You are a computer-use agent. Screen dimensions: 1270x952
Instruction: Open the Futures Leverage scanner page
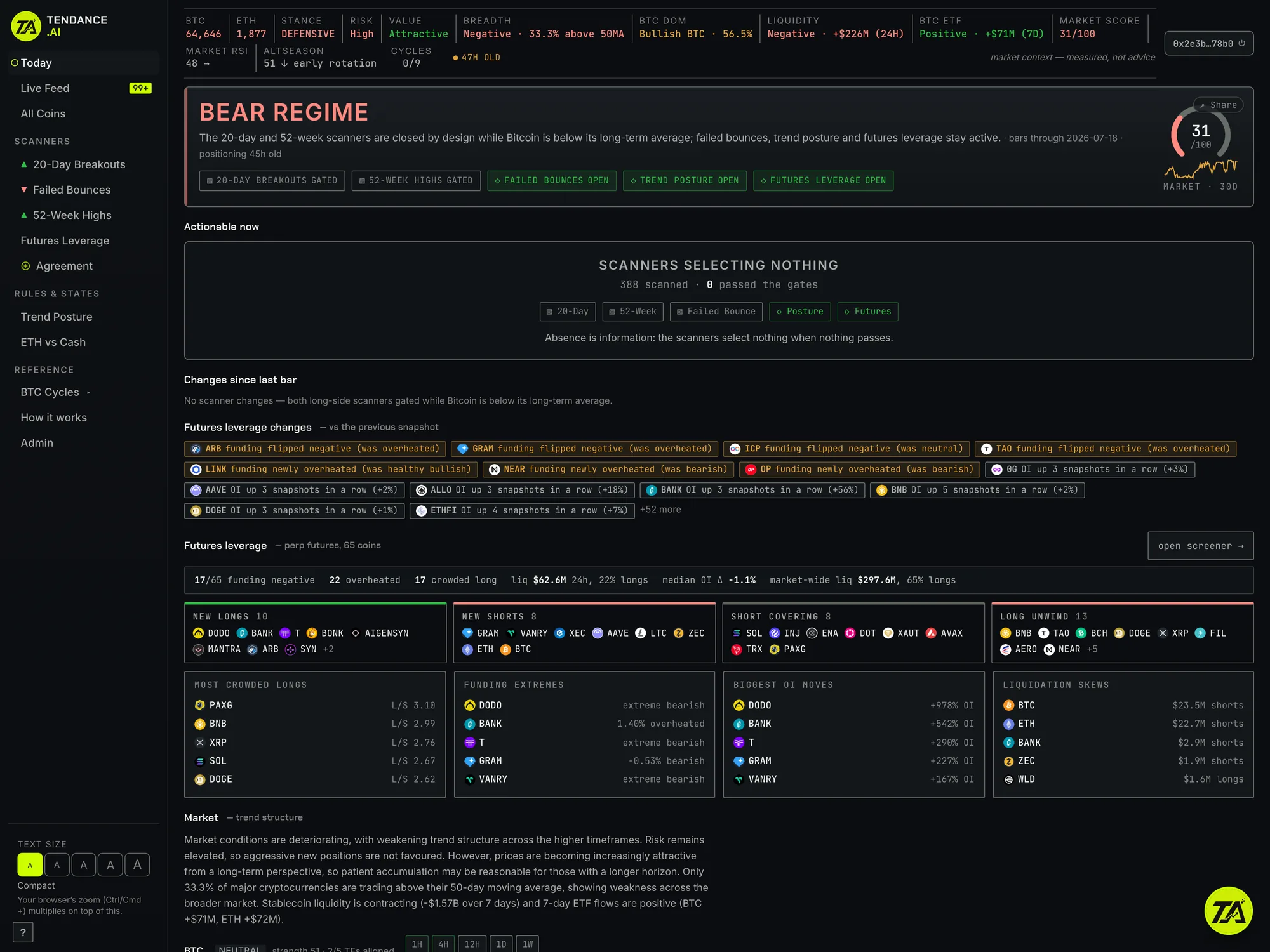[83, 241]
